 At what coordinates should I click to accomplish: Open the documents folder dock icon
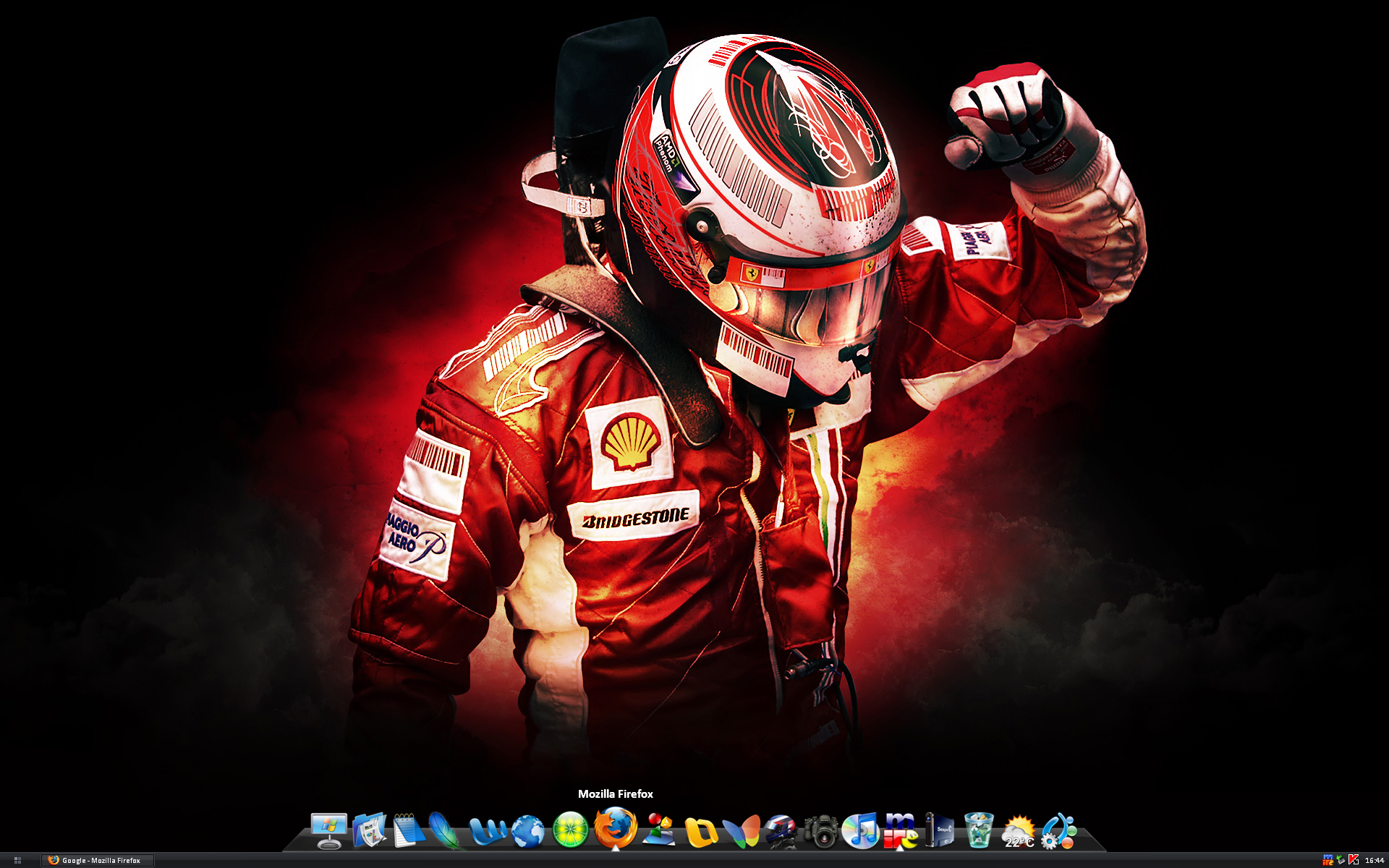pyautogui.click(x=370, y=830)
